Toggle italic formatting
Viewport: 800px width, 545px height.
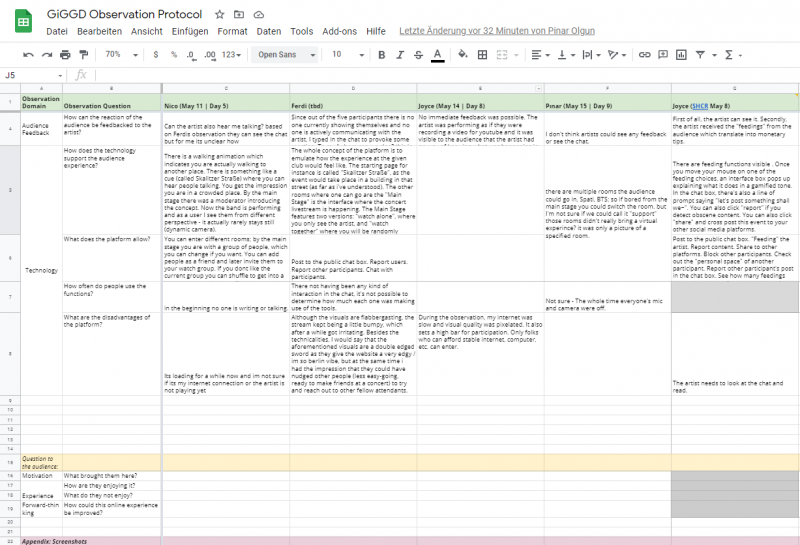[398, 54]
